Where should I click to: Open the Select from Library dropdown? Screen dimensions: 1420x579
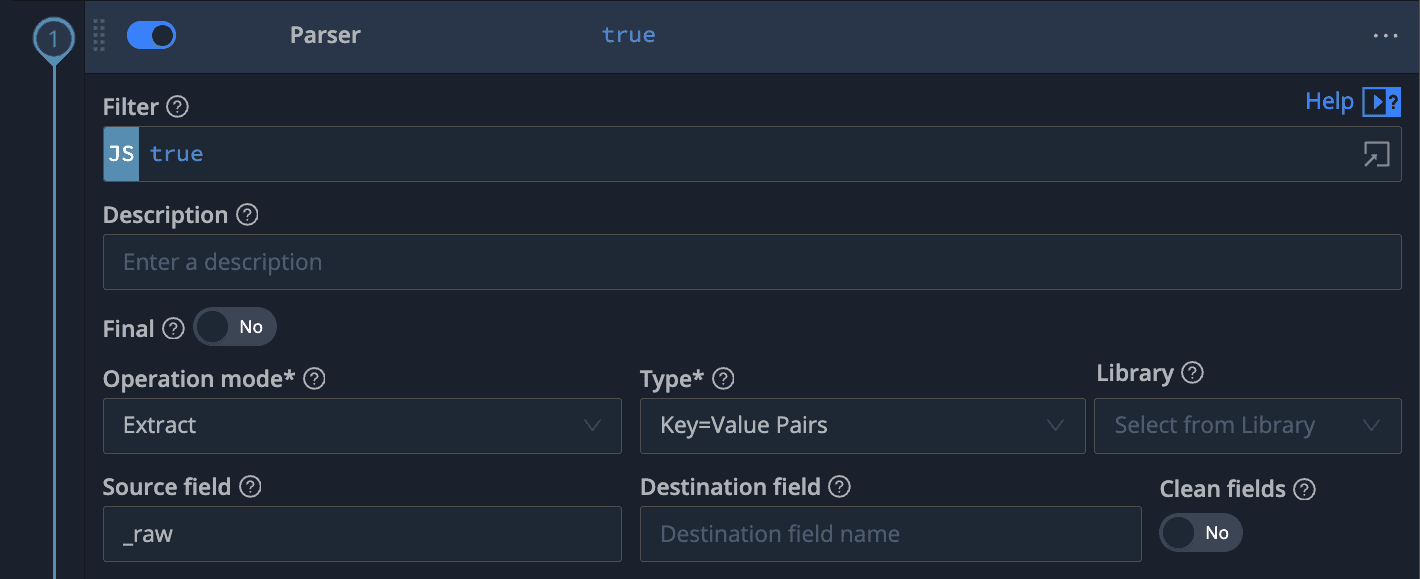pos(1247,426)
